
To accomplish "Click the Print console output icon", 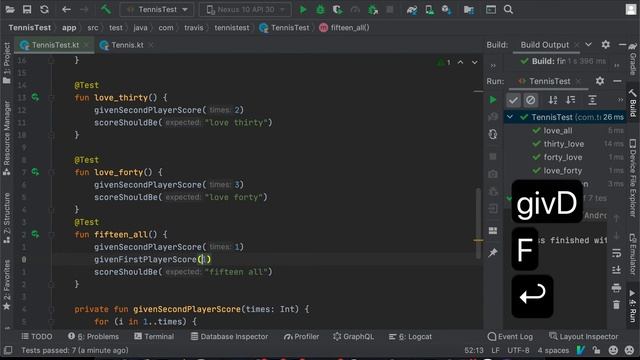I will pyautogui.click(x=616, y=288).
